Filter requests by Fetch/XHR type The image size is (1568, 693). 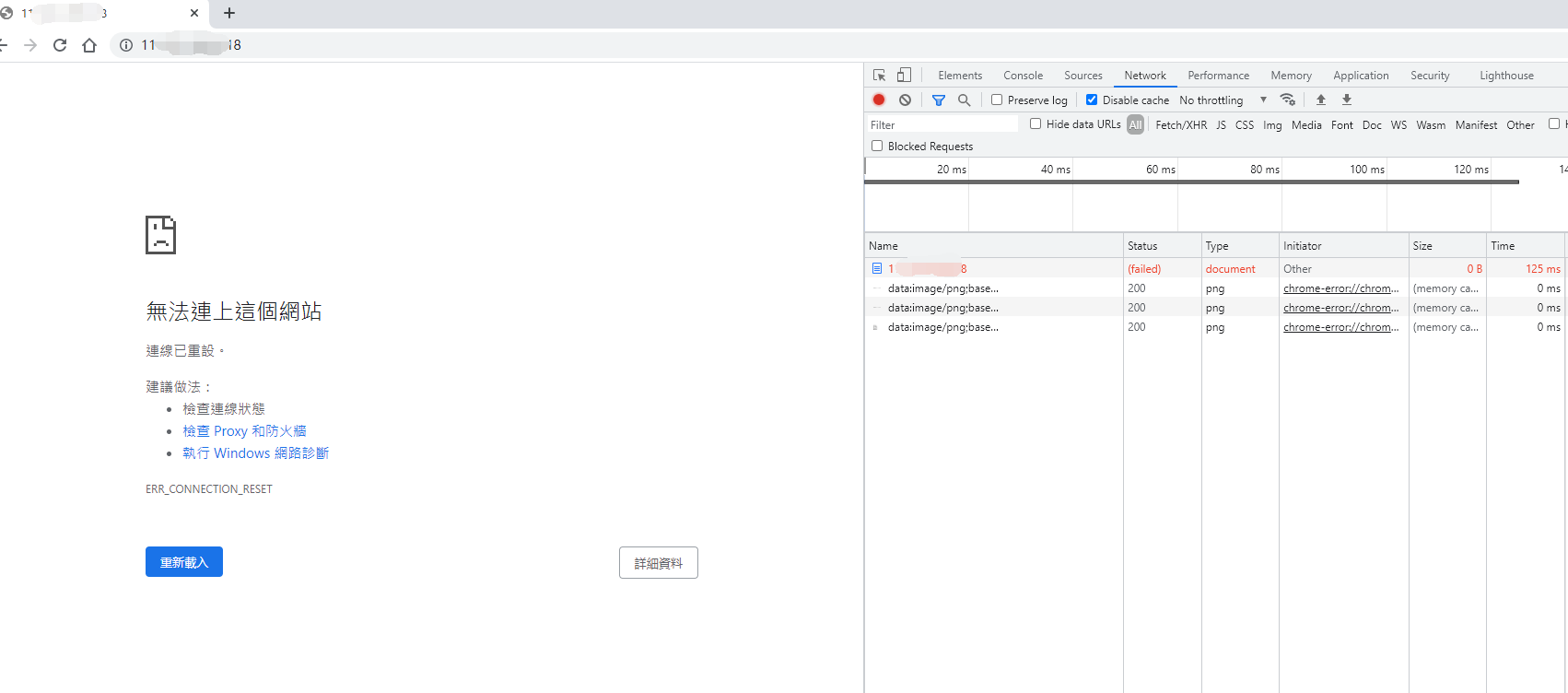click(x=1180, y=124)
